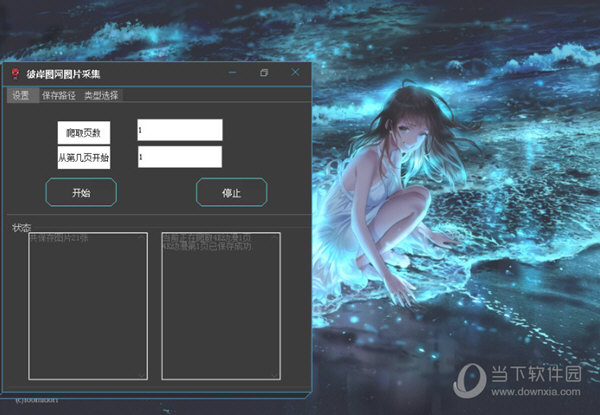Click the 当前正在爬取 log line
Image resolution: width=600 pixels, height=415 pixels.
click(x=207, y=238)
